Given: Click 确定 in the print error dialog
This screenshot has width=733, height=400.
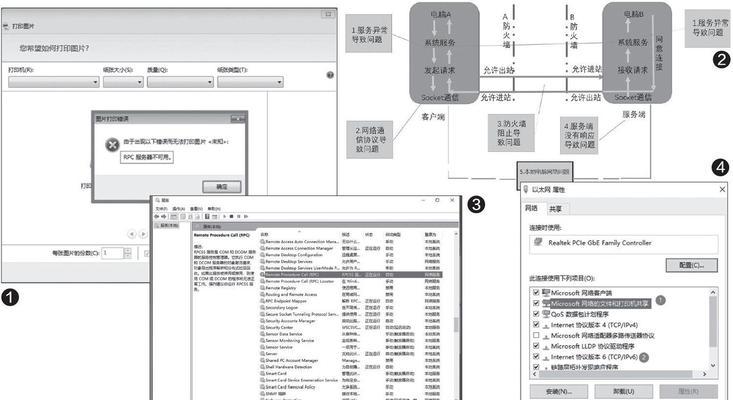Looking at the screenshot, I should click(x=222, y=186).
